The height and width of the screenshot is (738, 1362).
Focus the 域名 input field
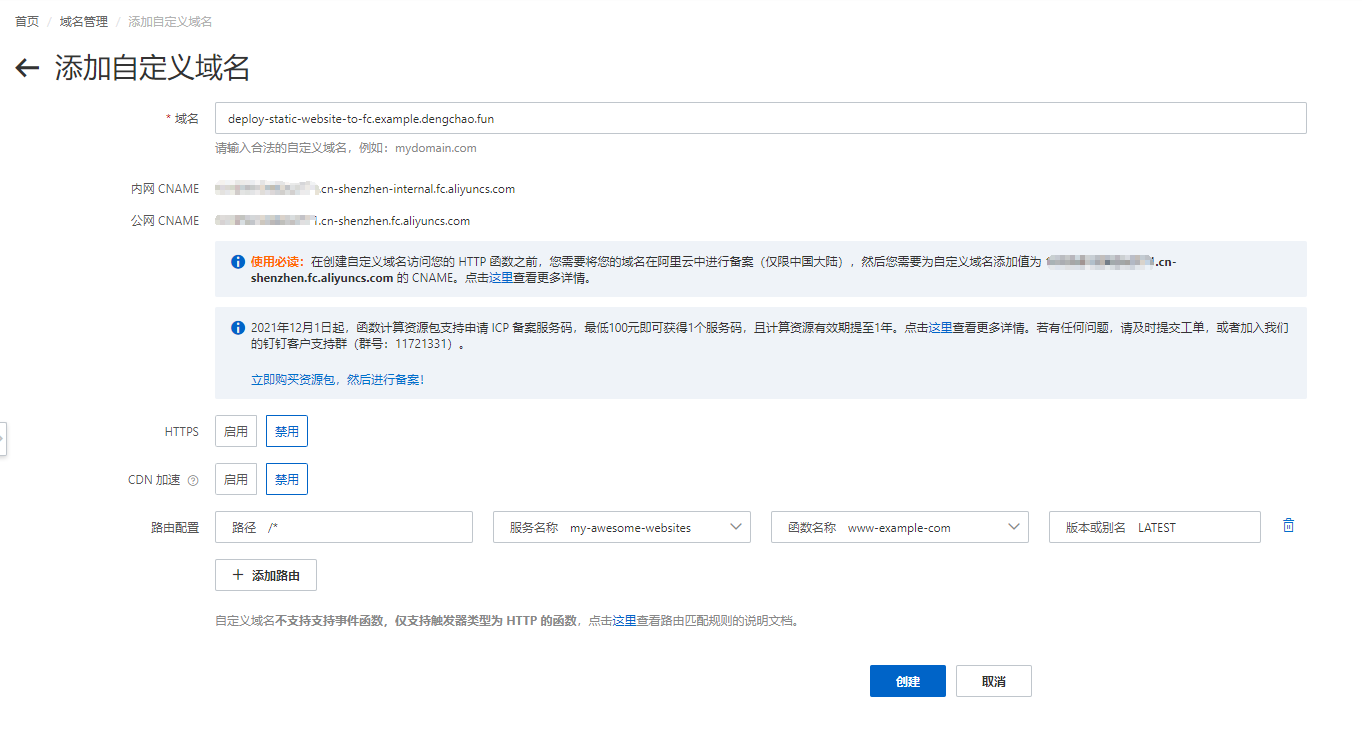click(760, 118)
